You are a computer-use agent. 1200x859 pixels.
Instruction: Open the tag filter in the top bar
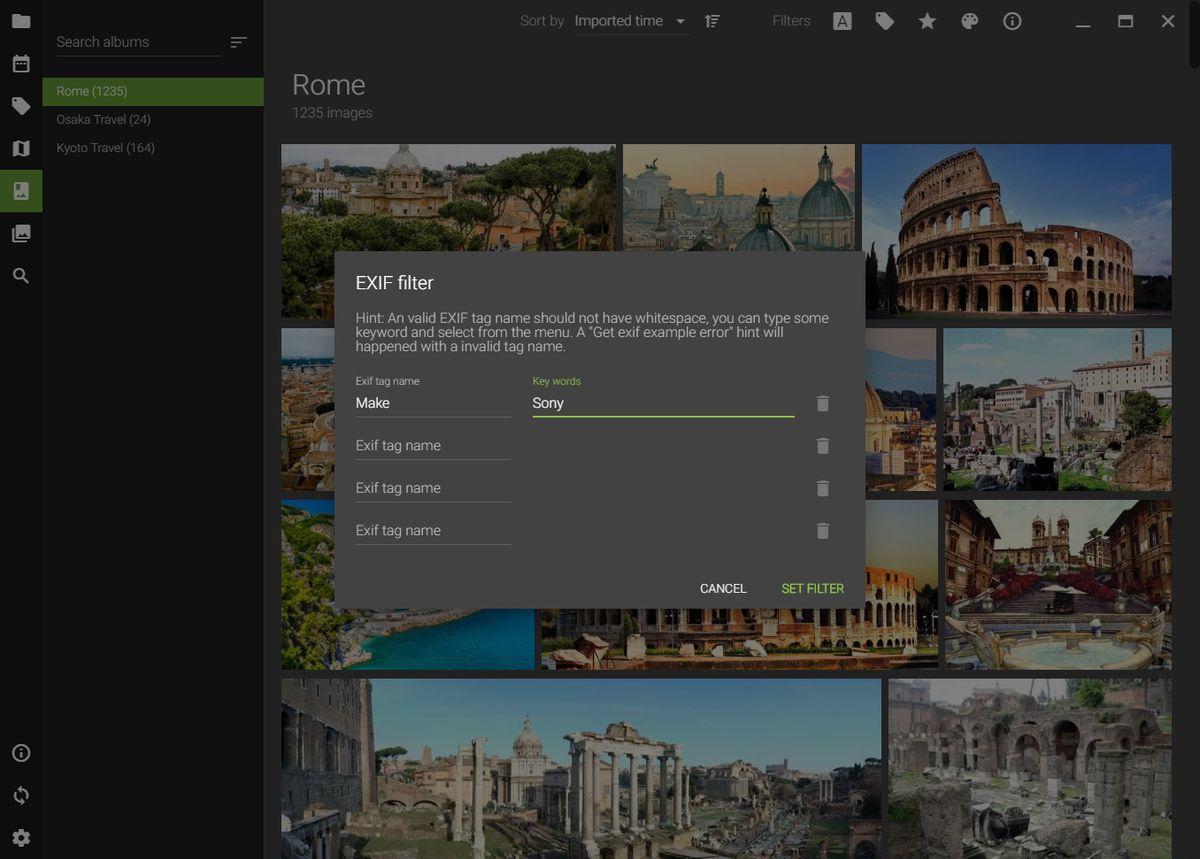click(885, 21)
